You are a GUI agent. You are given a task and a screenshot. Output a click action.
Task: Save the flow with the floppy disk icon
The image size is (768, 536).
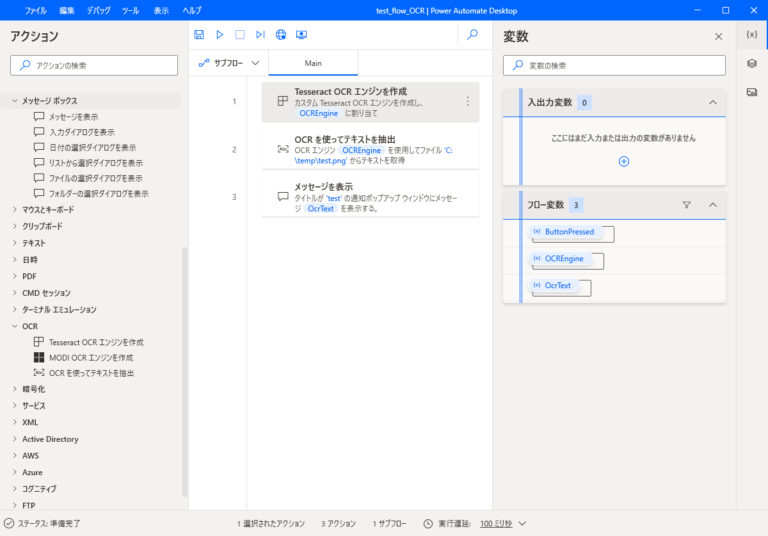coord(199,34)
